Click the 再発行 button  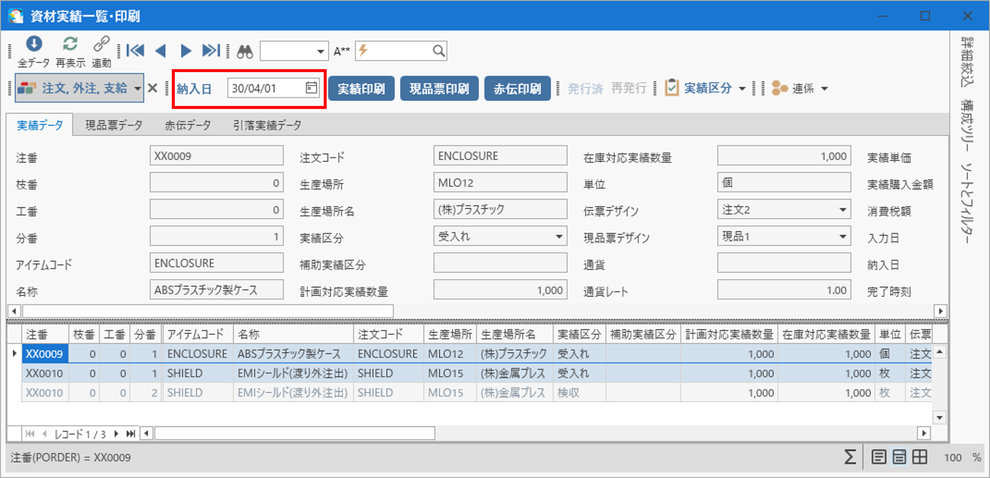(x=629, y=88)
